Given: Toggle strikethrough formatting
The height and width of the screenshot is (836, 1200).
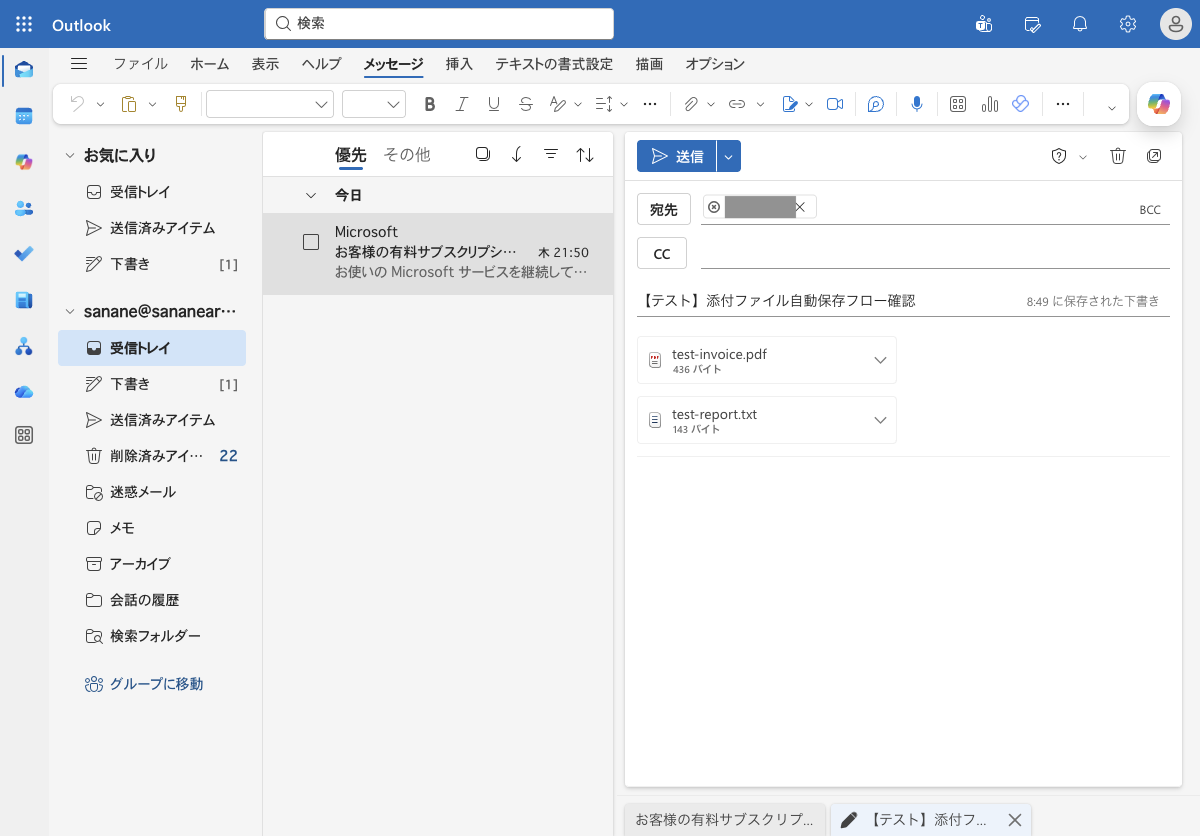Looking at the screenshot, I should click(x=526, y=104).
